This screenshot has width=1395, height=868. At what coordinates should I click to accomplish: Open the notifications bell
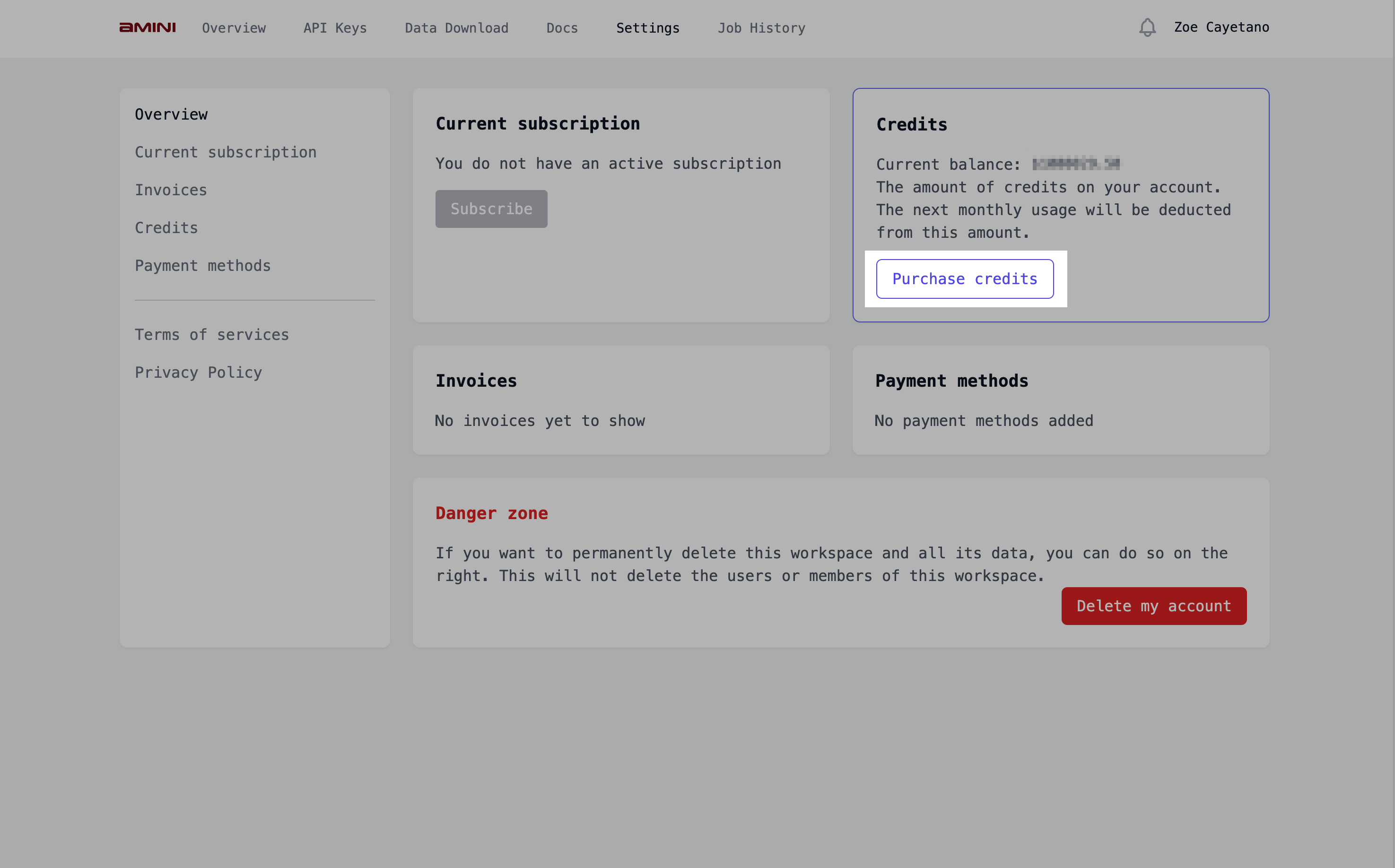coord(1147,27)
